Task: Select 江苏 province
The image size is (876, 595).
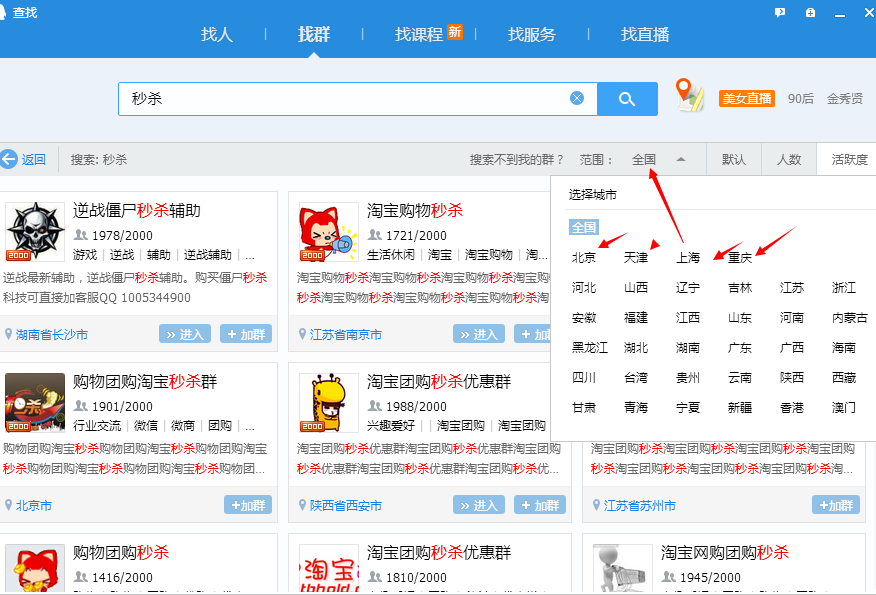Action: pos(792,288)
